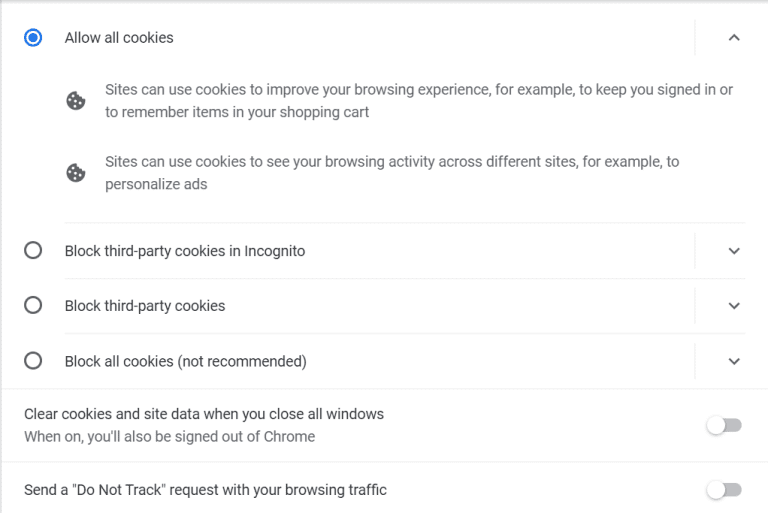The height and width of the screenshot is (513, 768).
Task: Expand the Block third-party cookies chevron
Action: pyautogui.click(x=734, y=306)
